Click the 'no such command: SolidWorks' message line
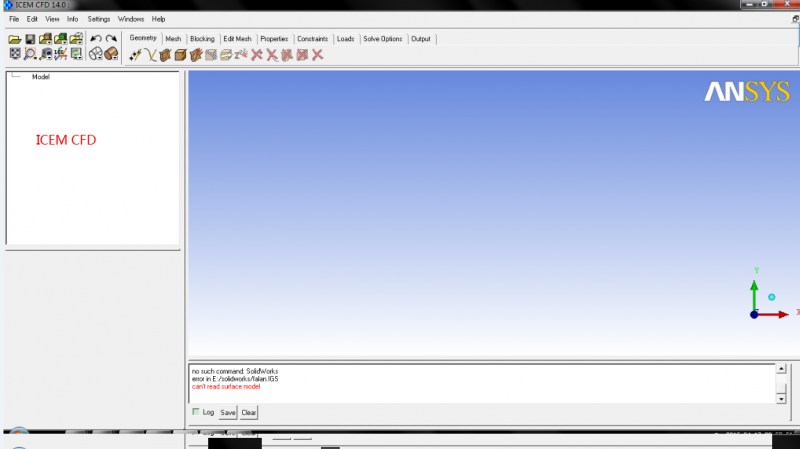The width and height of the screenshot is (800, 449). point(235,371)
